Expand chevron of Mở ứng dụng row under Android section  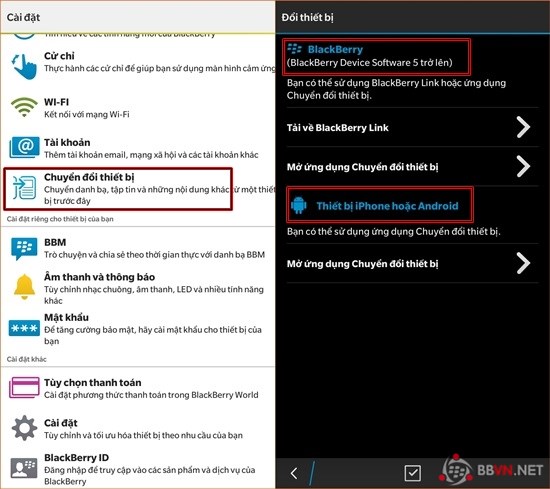click(x=523, y=263)
